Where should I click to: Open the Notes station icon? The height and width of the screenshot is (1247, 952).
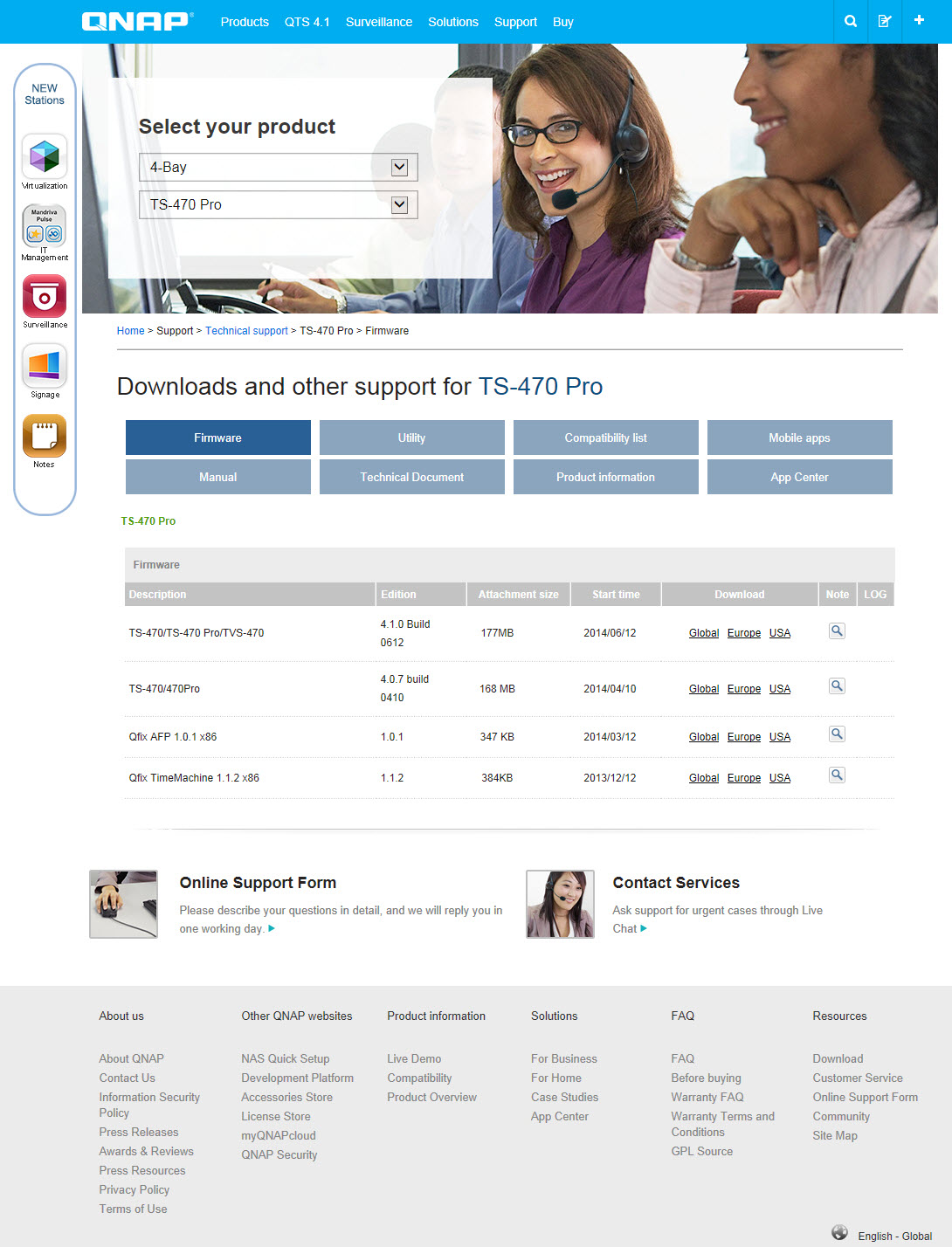point(45,436)
